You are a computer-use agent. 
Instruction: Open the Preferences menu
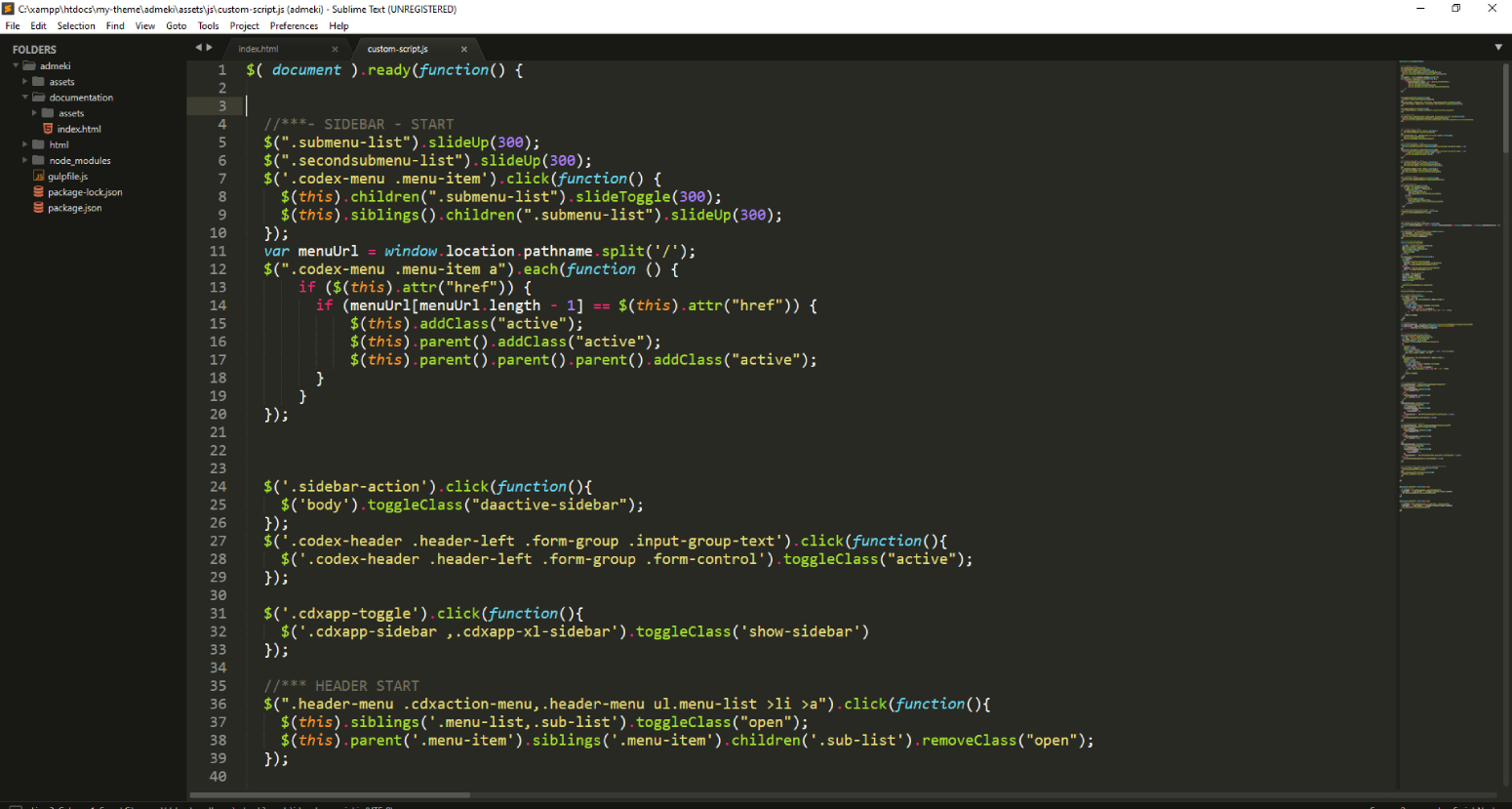point(294,26)
